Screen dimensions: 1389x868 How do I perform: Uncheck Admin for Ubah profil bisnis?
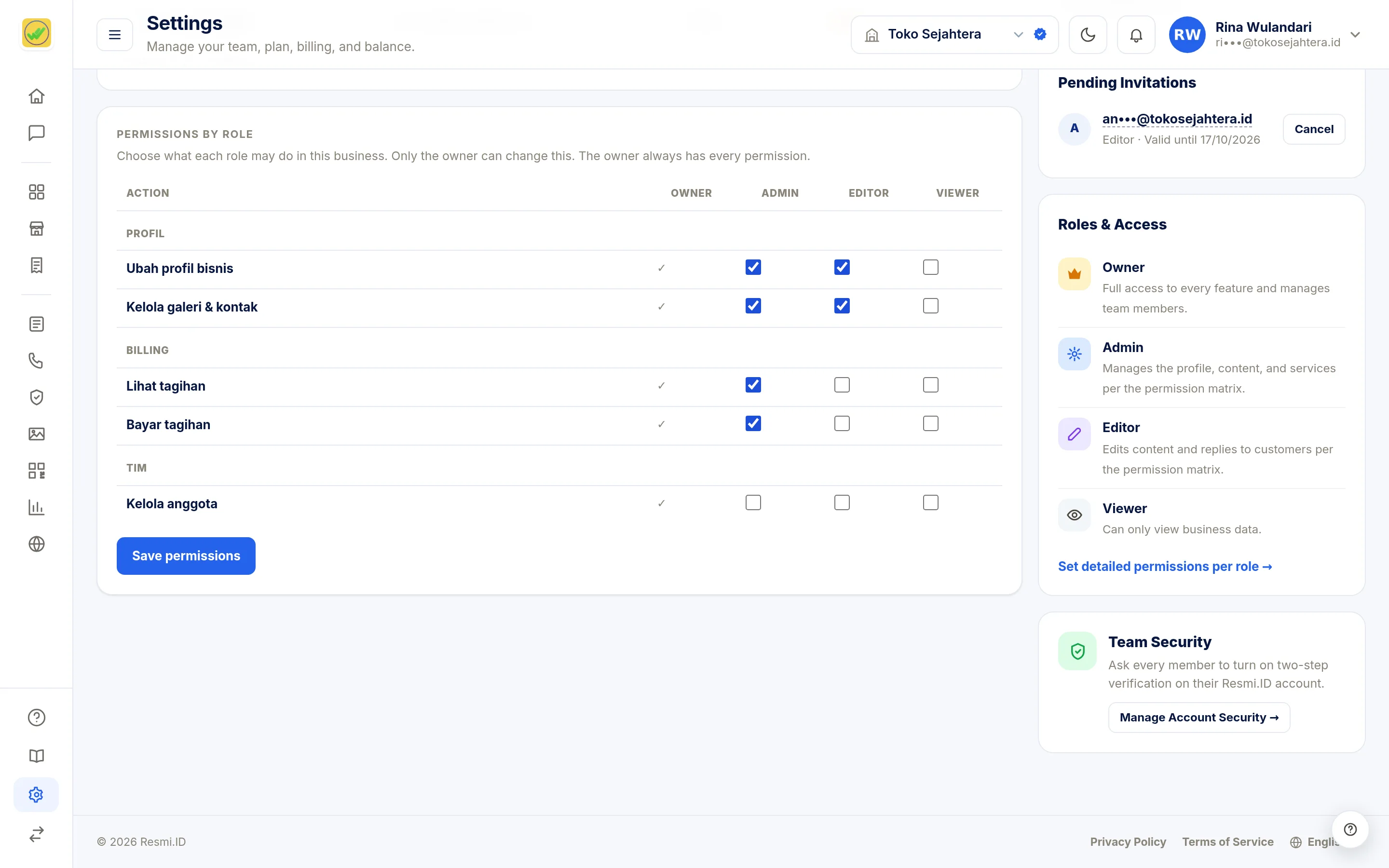tap(753, 267)
